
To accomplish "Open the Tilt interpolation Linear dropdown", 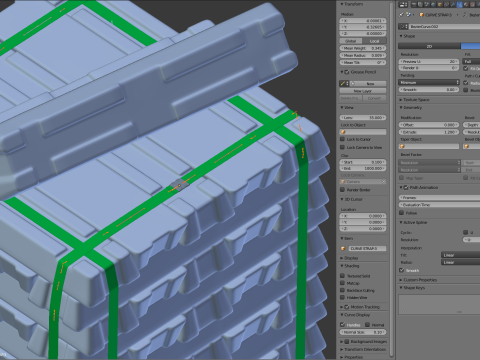I will coord(461,255).
